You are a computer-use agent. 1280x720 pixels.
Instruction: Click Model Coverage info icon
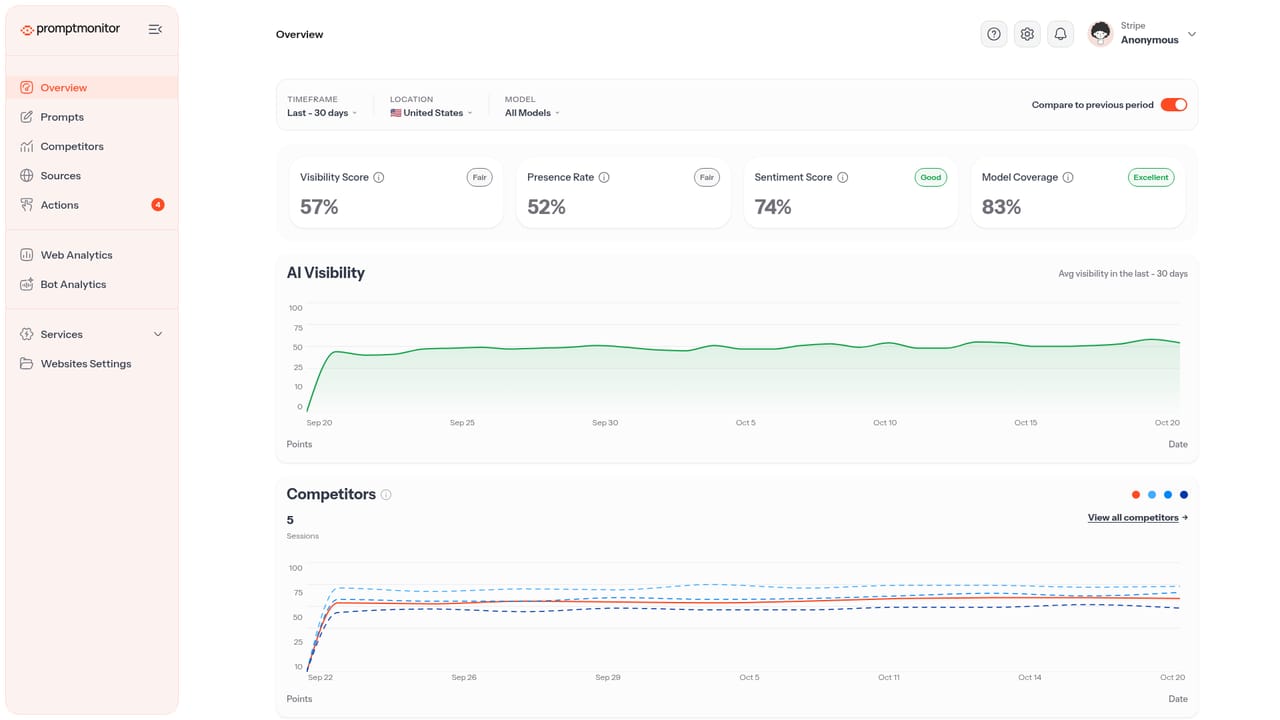[1068, 177]
